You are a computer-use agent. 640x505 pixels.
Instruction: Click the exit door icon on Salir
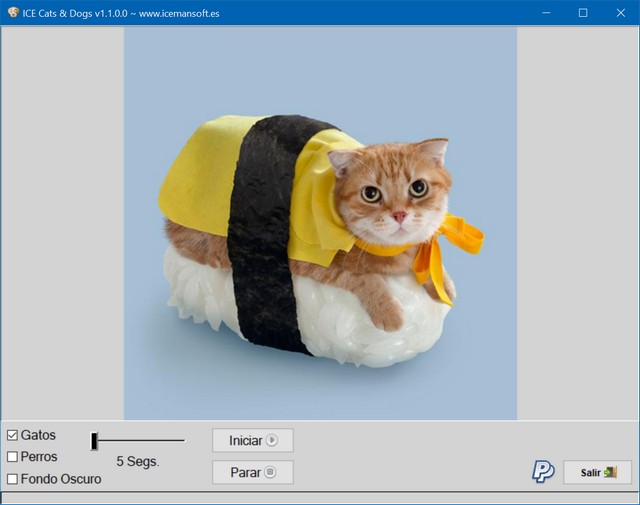[x=610, y=472]
